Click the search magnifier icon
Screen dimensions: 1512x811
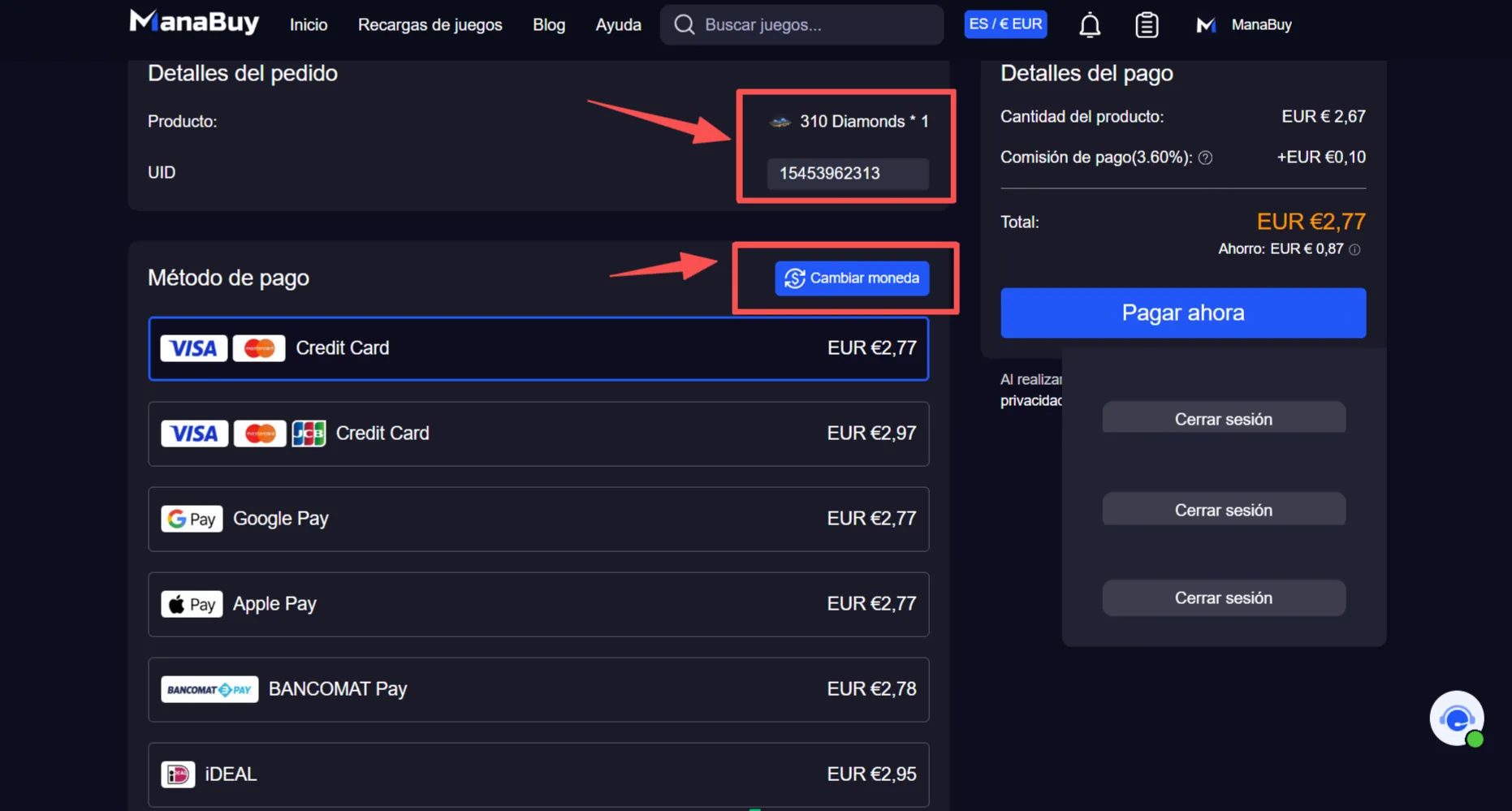click(685, 24)
